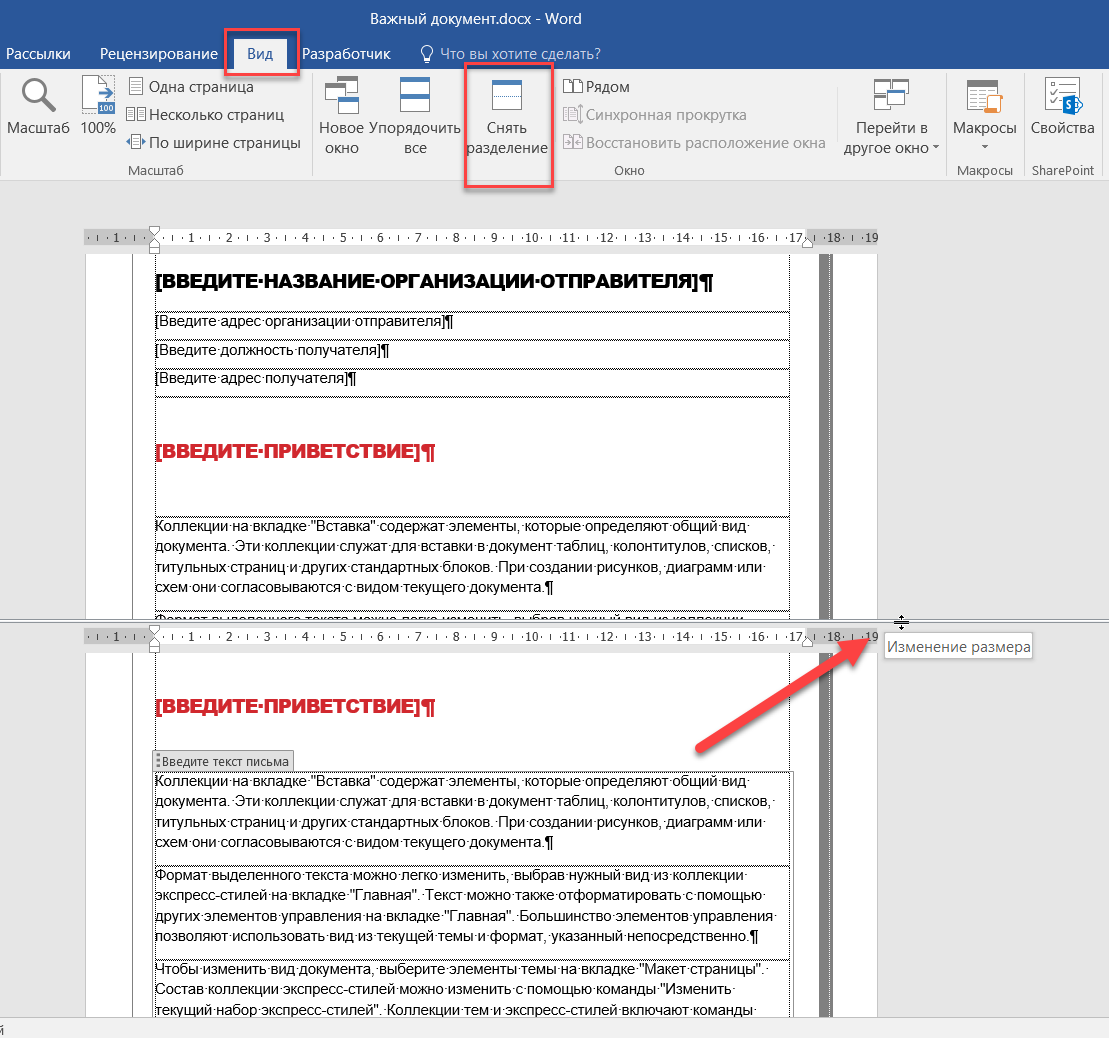
Task: Open Перейти в другое окно dropdown
Action: pos(891,117)
